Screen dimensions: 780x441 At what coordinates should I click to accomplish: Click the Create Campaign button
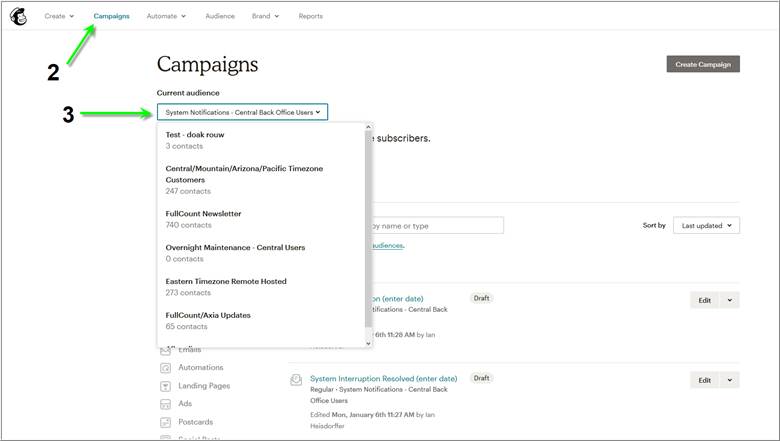[703, 64]
